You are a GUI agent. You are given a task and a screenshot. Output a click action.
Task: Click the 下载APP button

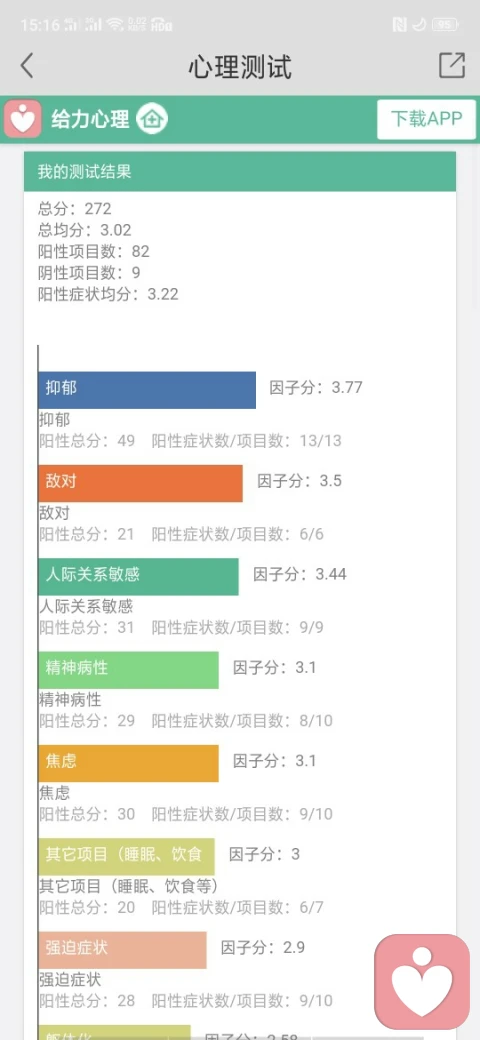coord(426,119)
